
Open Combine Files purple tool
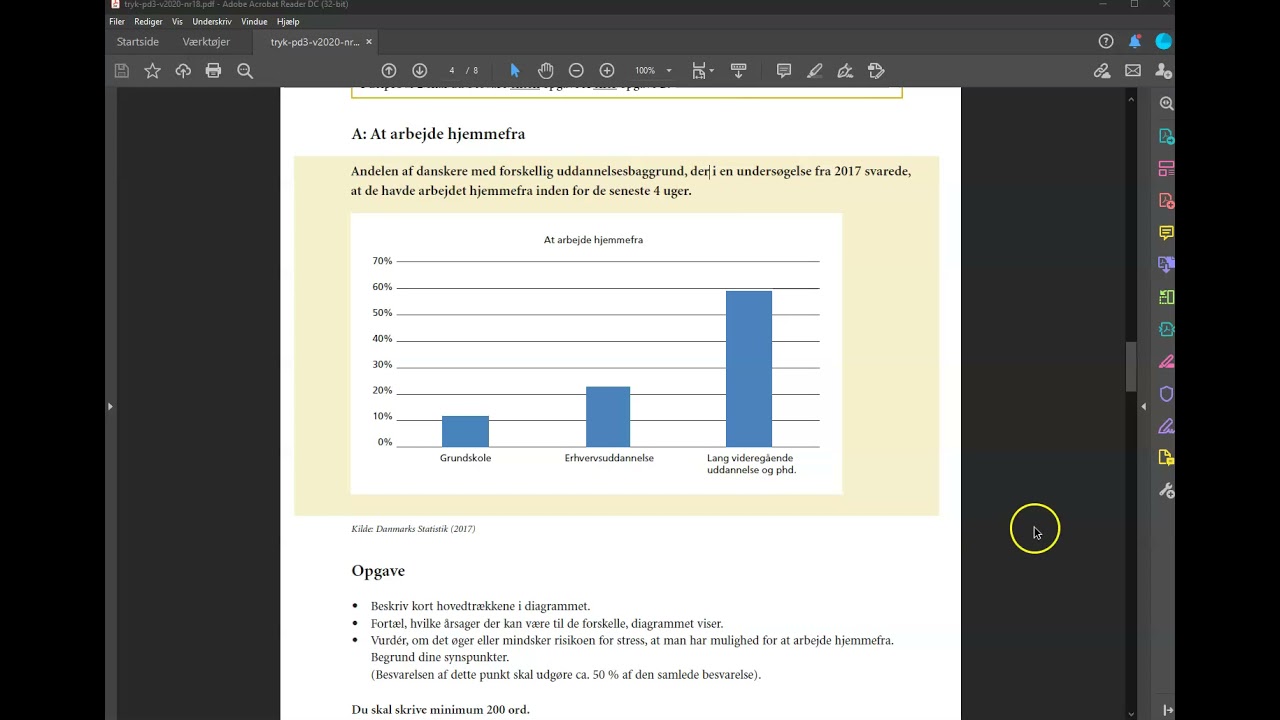point(1166,265)
